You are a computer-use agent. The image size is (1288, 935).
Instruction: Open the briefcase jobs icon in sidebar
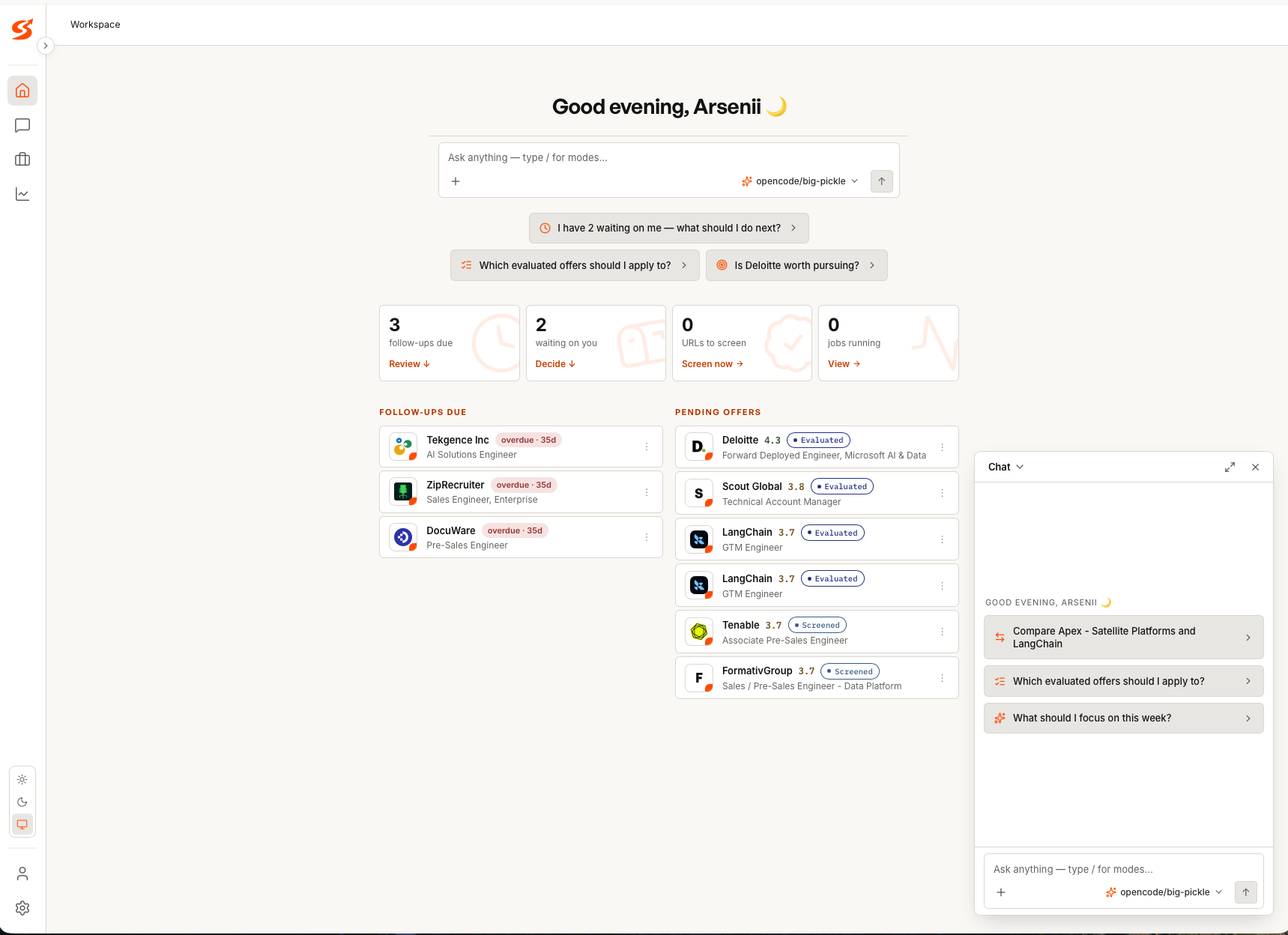22,160
